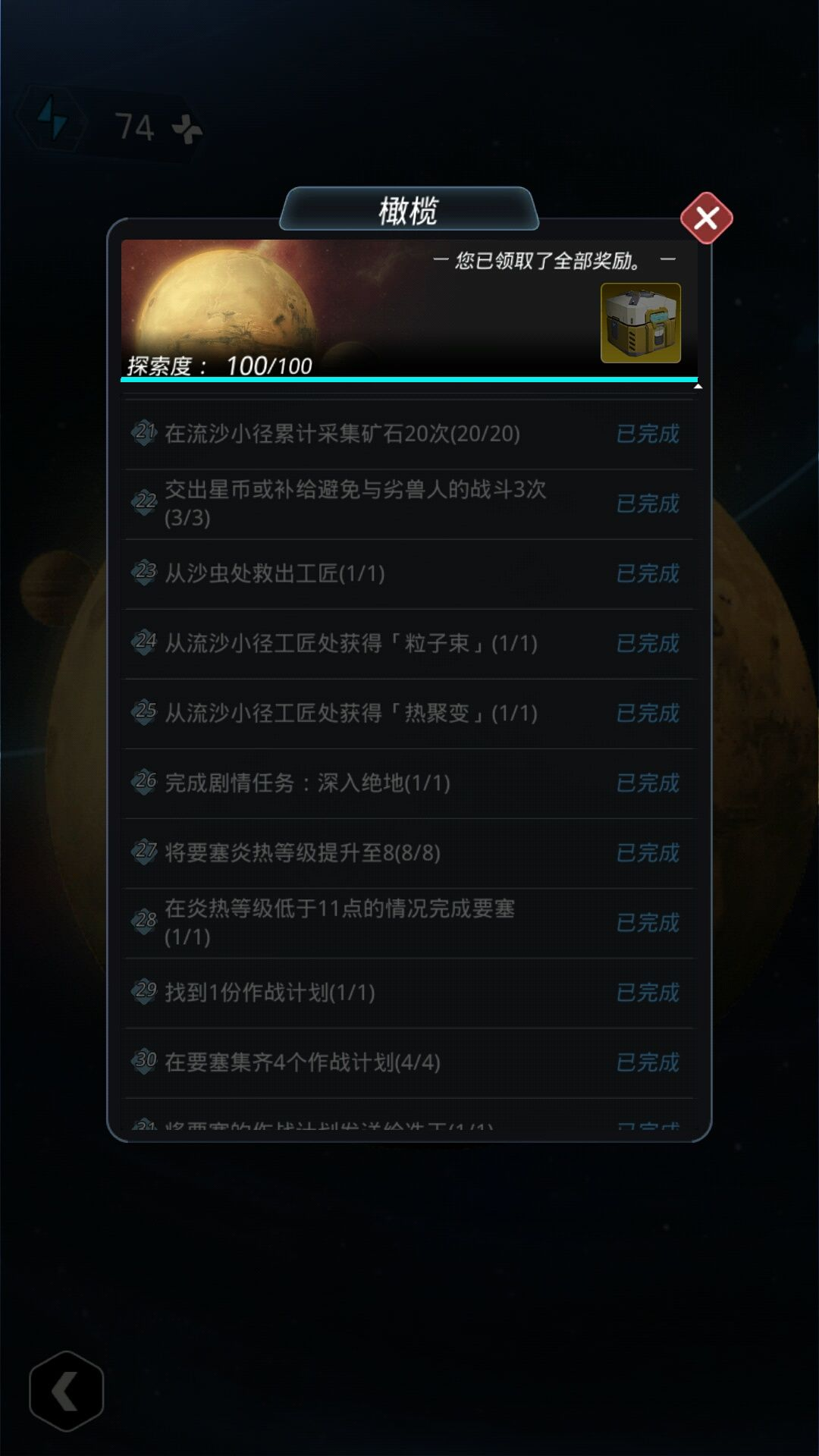Click 已完成 status for quest 26
This screenshot has height=1456, width=819.
648,783
